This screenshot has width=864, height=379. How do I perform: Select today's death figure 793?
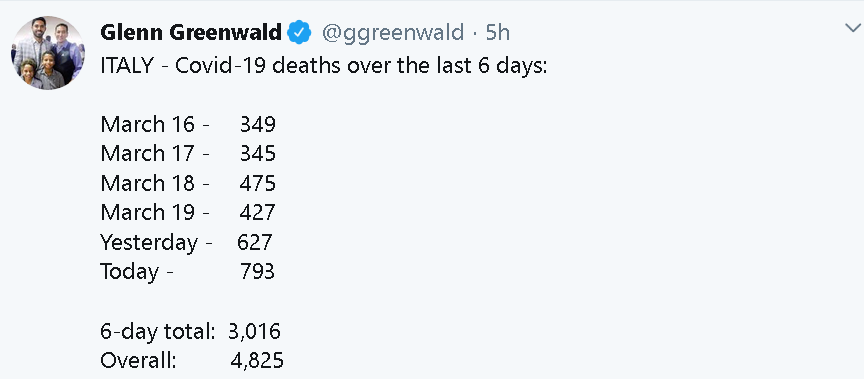[257, 271]
